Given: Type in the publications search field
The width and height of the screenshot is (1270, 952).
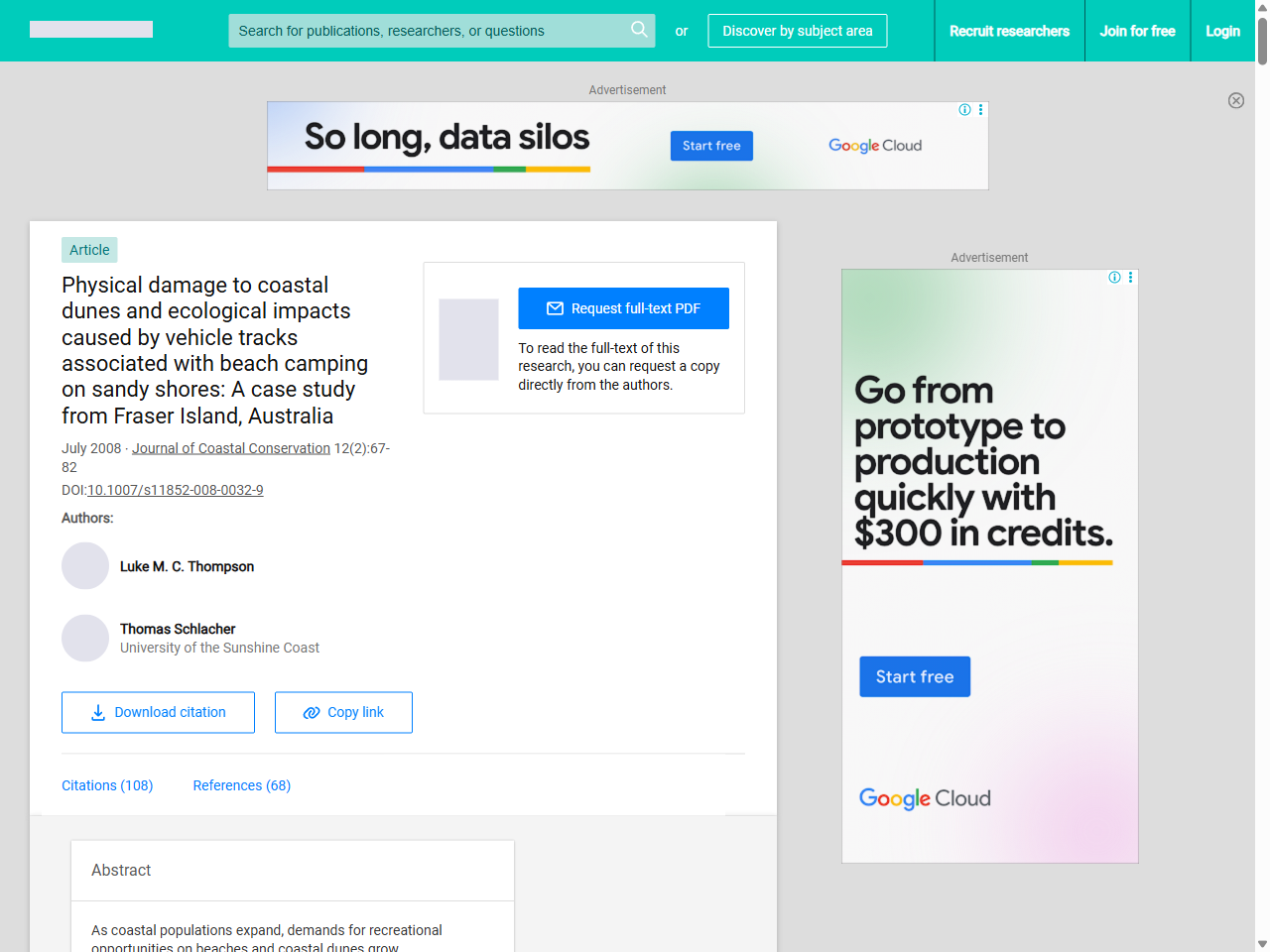Looking at the screenshot, I should pos(427,31).
